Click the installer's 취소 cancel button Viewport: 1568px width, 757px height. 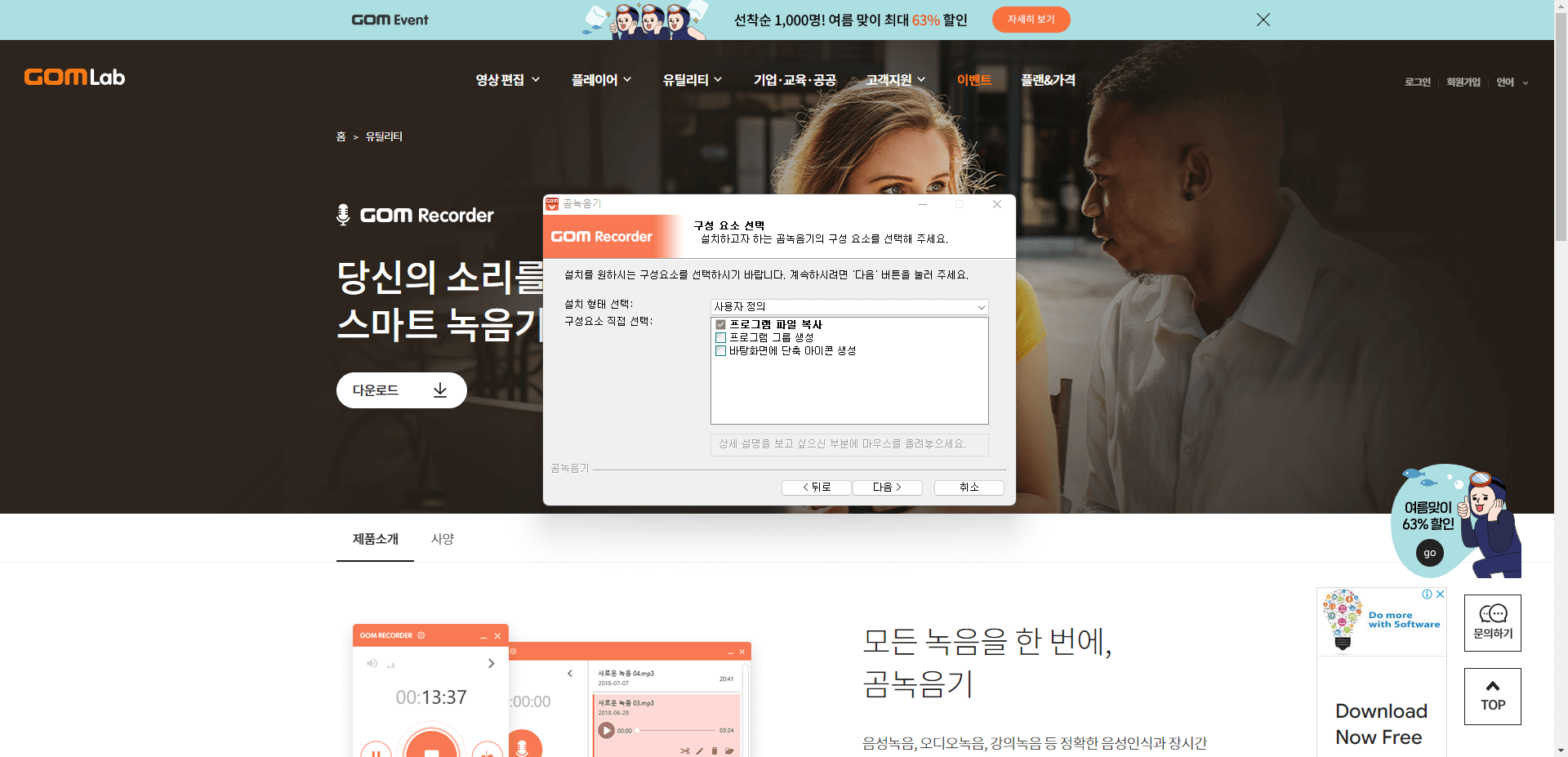click(x=969, y=487)
